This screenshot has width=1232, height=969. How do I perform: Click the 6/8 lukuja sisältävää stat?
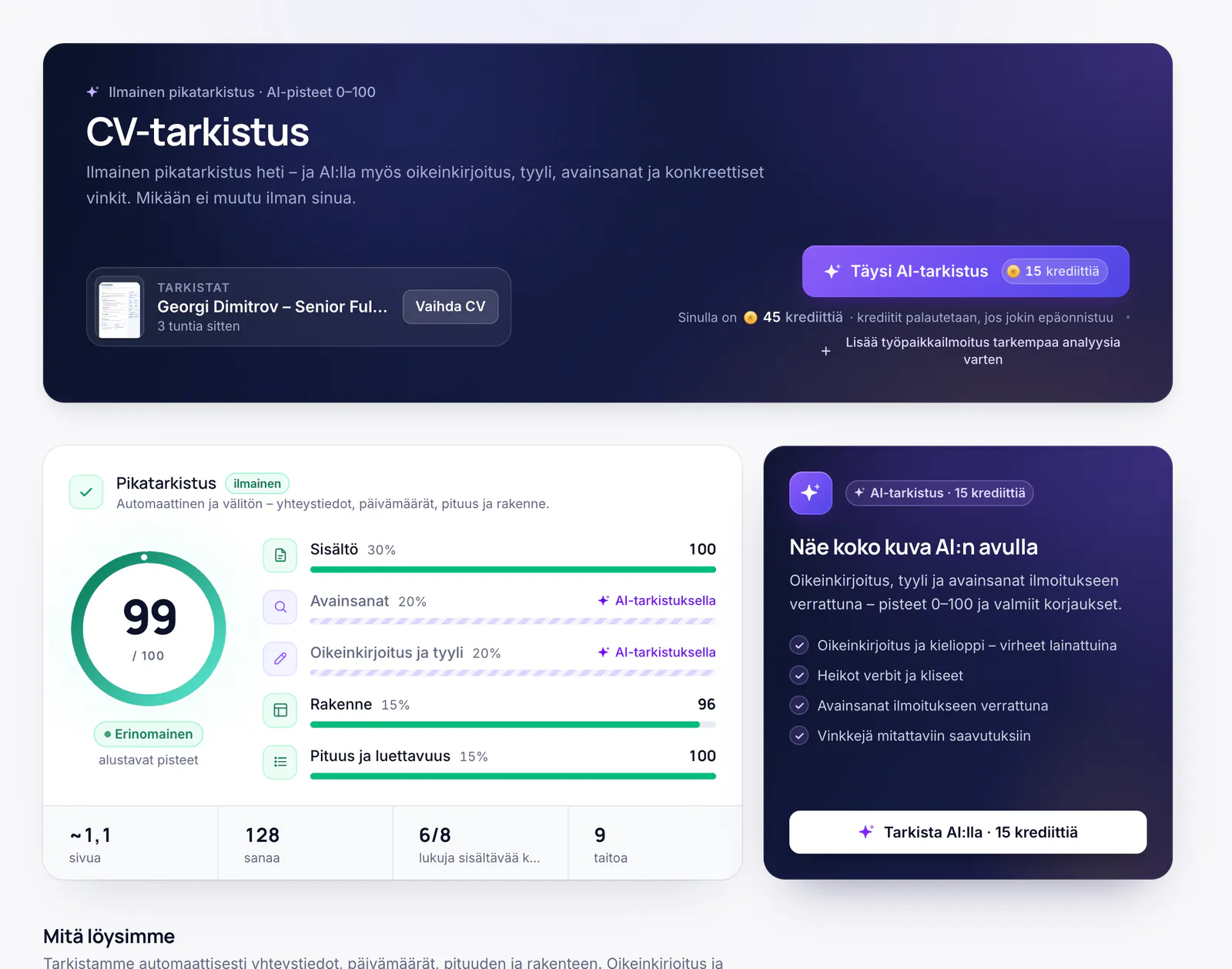click(x=480, y=843)
